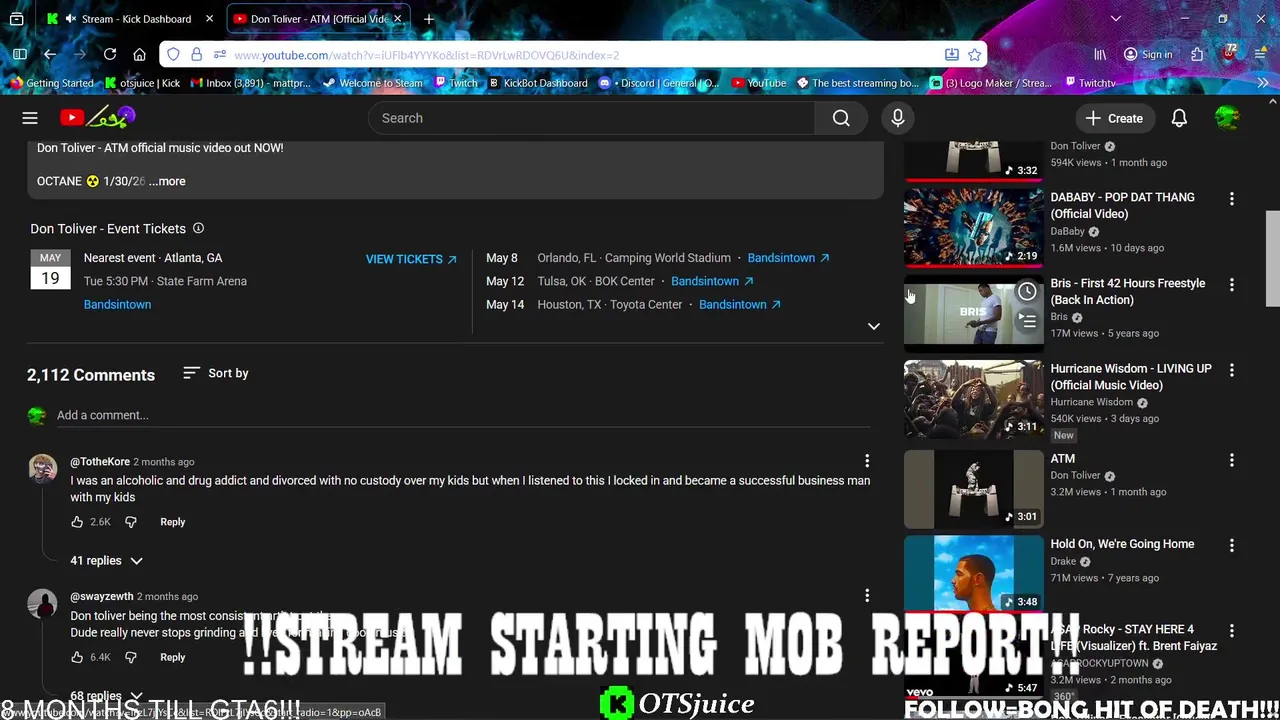Open ATM Don Toliver video thumbnail
The height and width of the screenshot is (720, 1280).
[x=973, y=489]
